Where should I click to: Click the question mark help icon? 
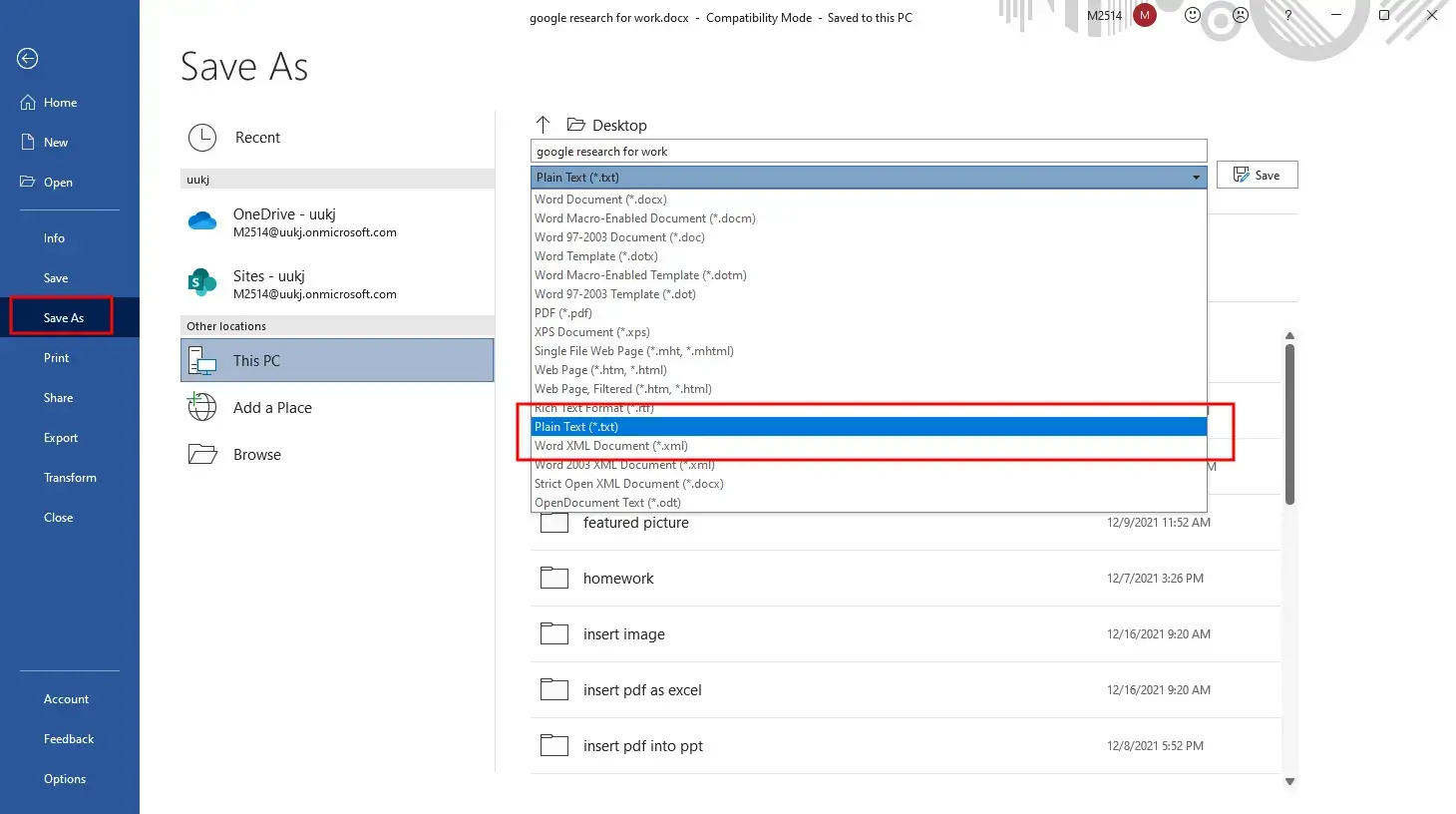tap(1288, 15)
